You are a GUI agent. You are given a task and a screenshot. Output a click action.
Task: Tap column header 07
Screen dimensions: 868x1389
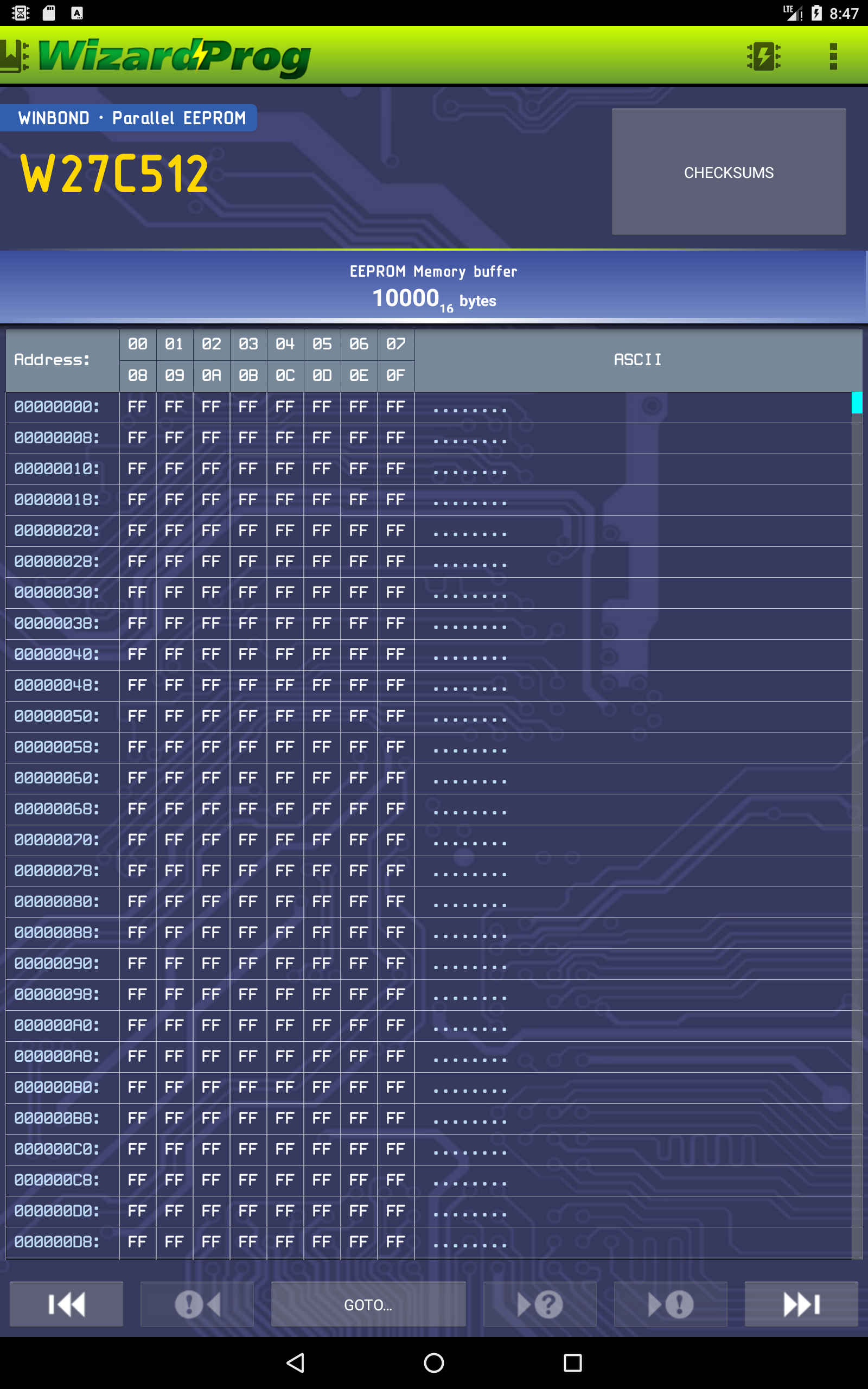(396, 345)
